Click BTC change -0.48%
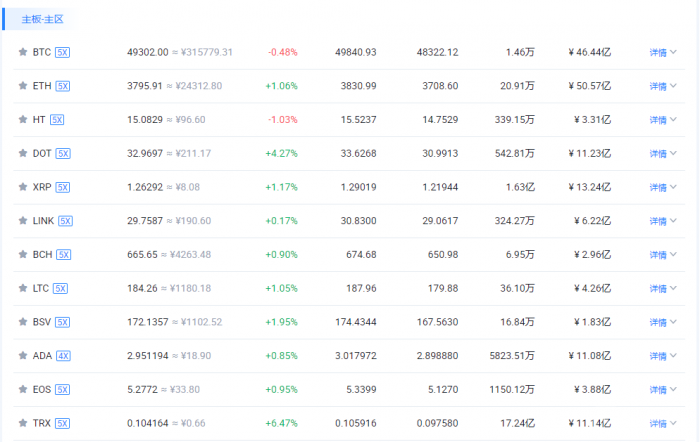 click(283, 52)
